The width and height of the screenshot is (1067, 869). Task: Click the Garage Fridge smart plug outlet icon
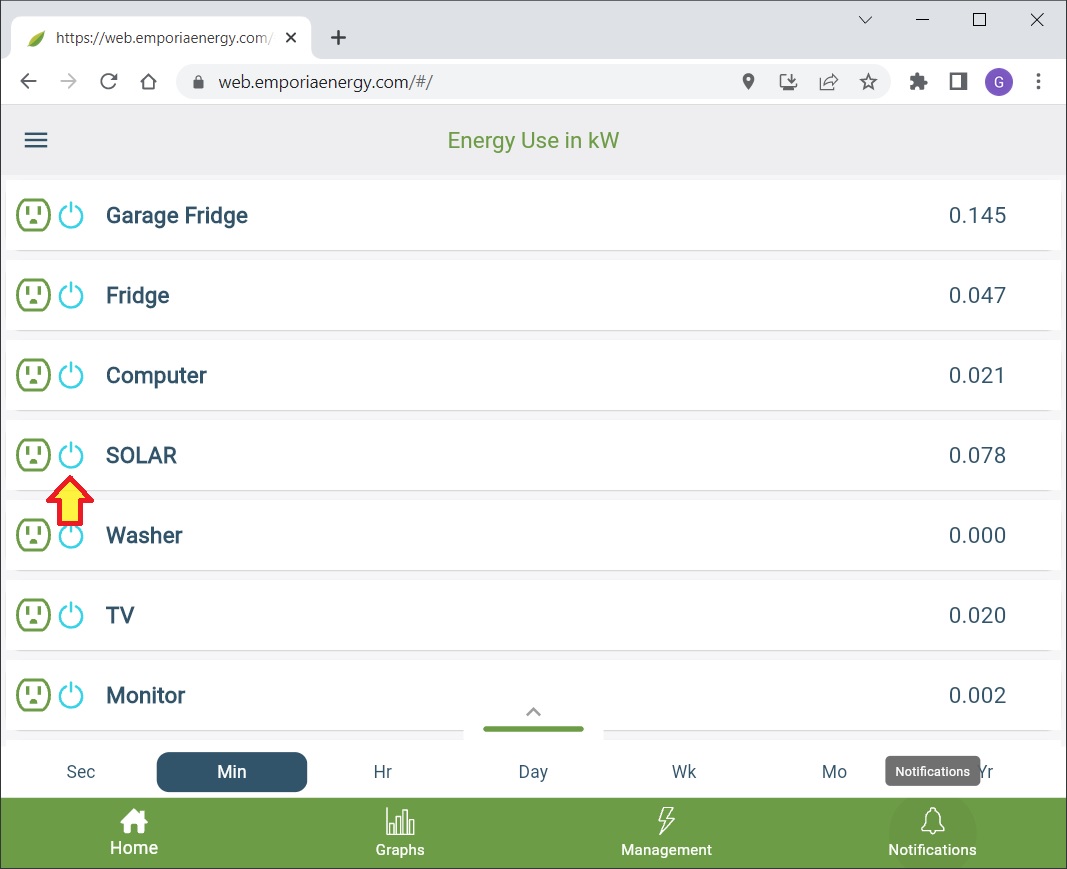[x=33, y=215]
